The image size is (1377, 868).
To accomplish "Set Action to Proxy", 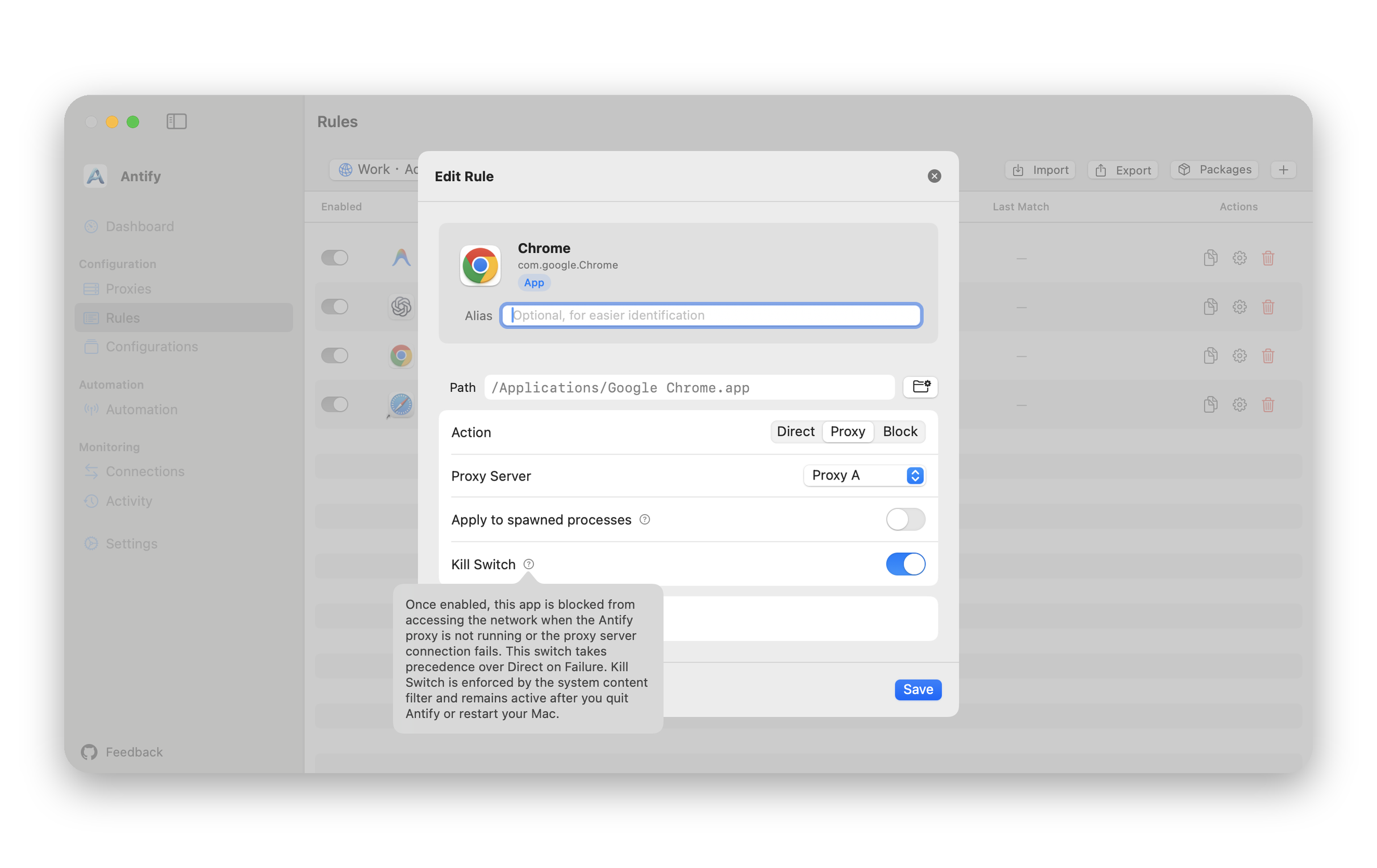I will [x=847, y=432].
